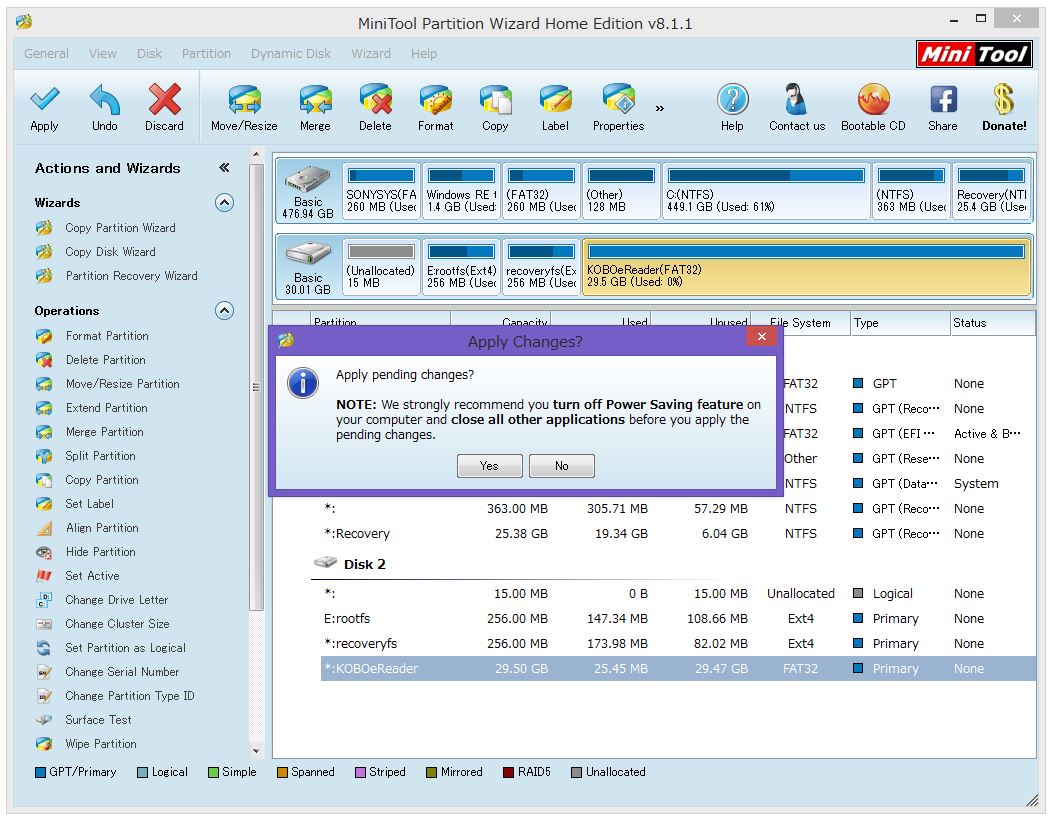1052x822 pixels.
Task: Show more toolbar items with the chevron
Action: pos(660,108)
